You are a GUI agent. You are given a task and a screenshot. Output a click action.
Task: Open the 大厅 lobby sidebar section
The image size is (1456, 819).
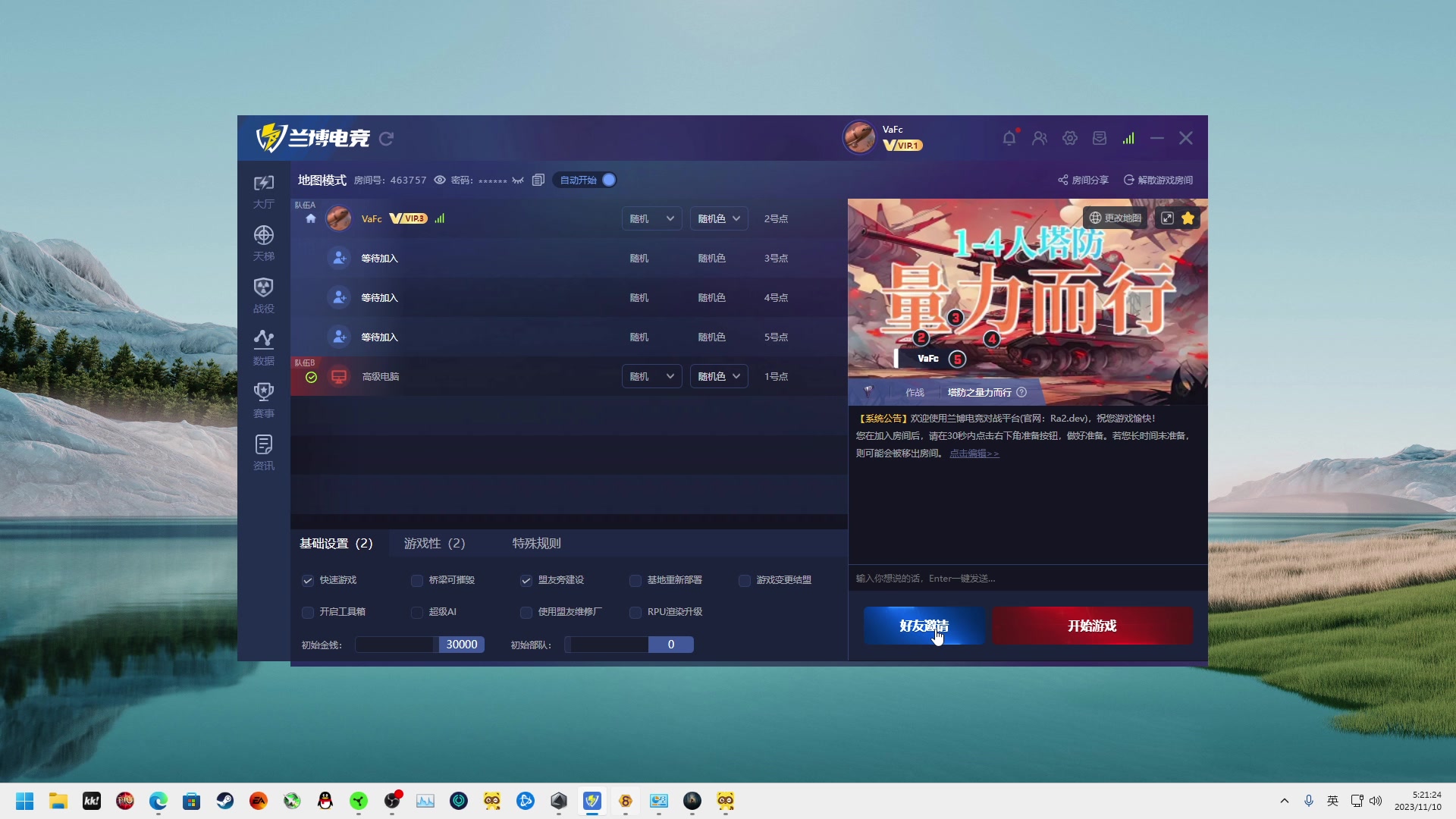(x=264, y=191)
